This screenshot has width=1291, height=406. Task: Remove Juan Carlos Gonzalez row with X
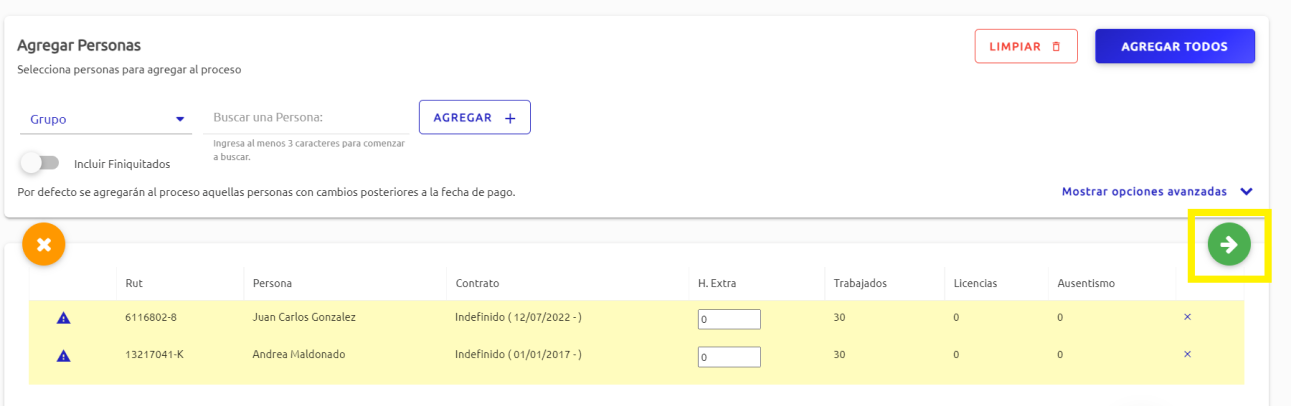click(x=1187, y=317)
